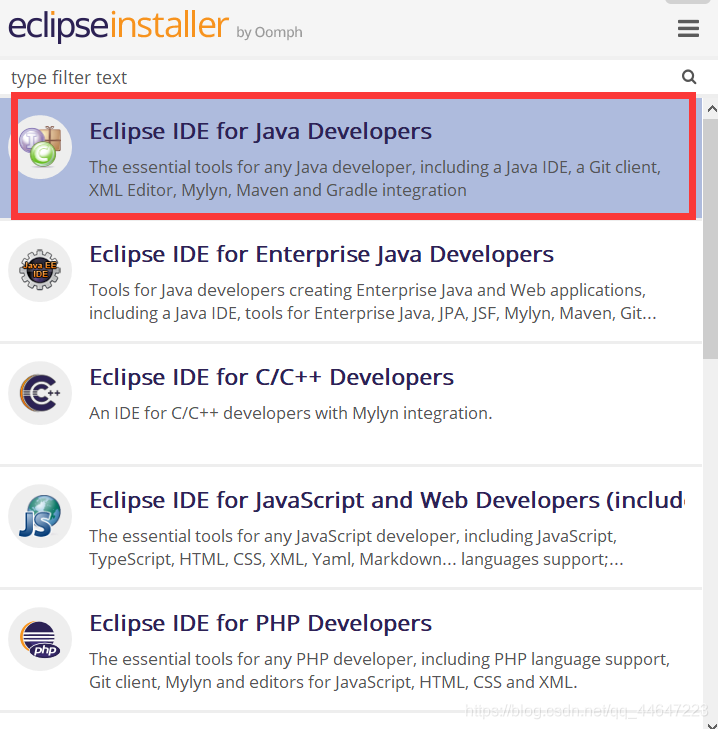Click the Java Developers description text
718x729 pixels.
pos(375,179)
